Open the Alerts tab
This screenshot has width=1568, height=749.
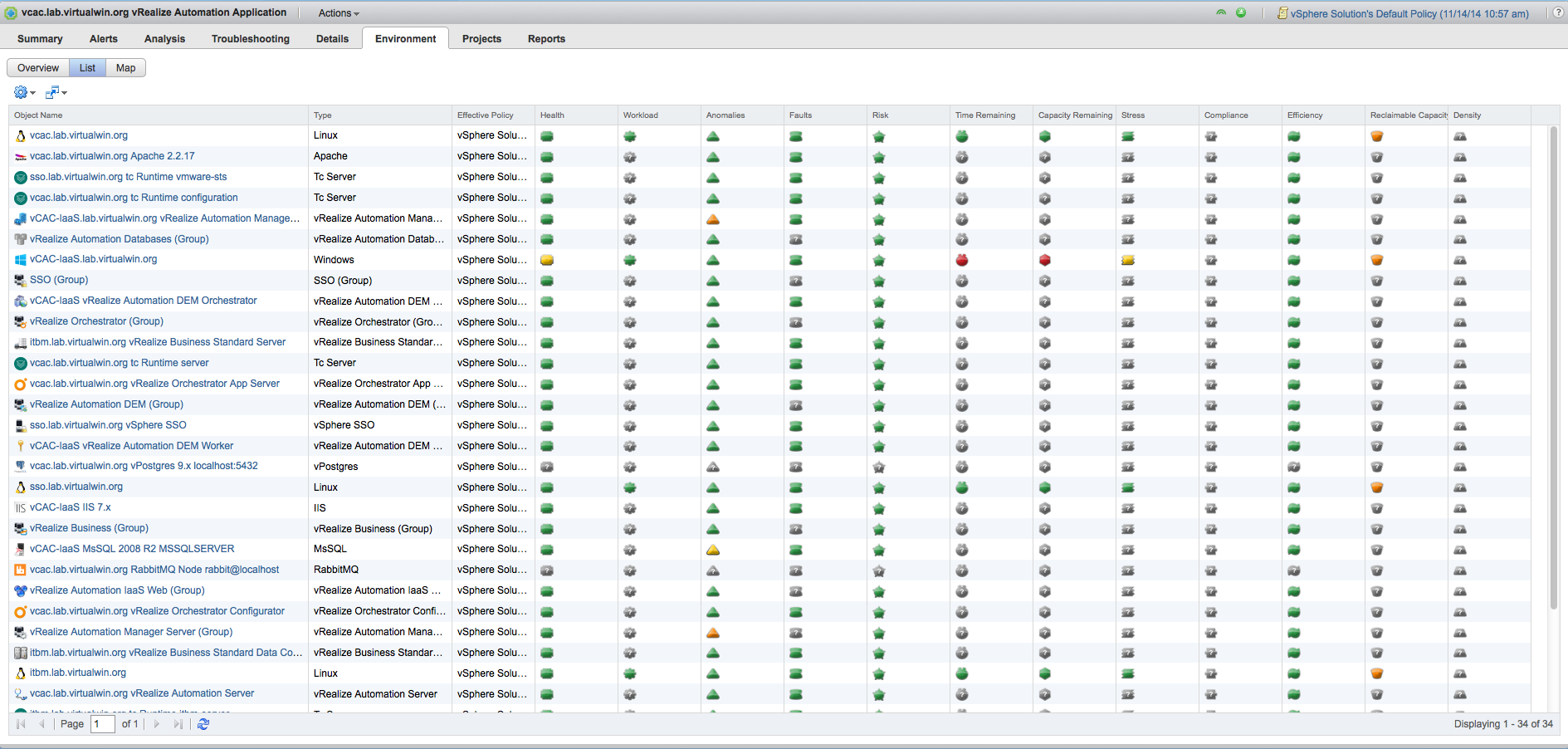[x=104, y=39]
